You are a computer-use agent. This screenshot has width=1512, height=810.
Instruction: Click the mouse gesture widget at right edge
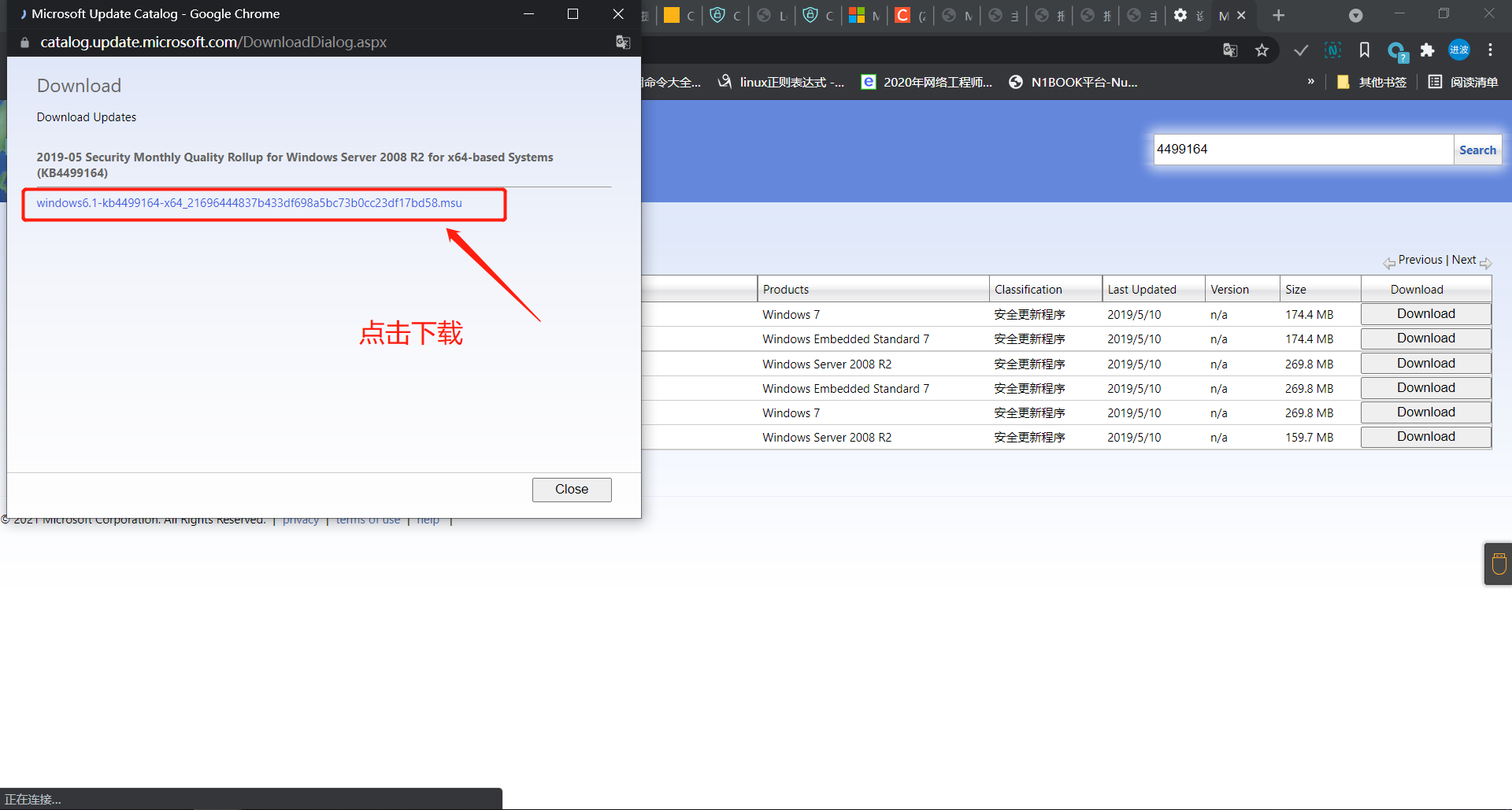click(x=1499, y=564)
